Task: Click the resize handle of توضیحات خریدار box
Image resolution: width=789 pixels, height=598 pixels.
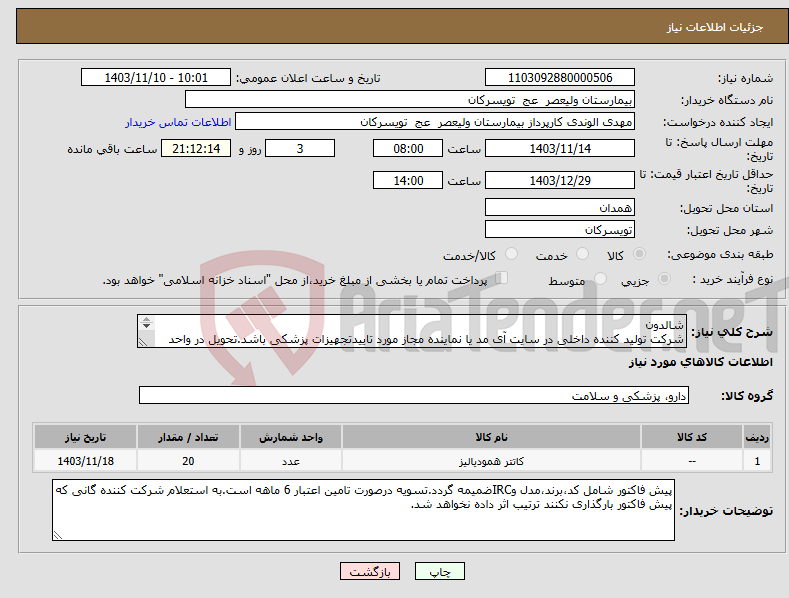Action: point(57,536)
